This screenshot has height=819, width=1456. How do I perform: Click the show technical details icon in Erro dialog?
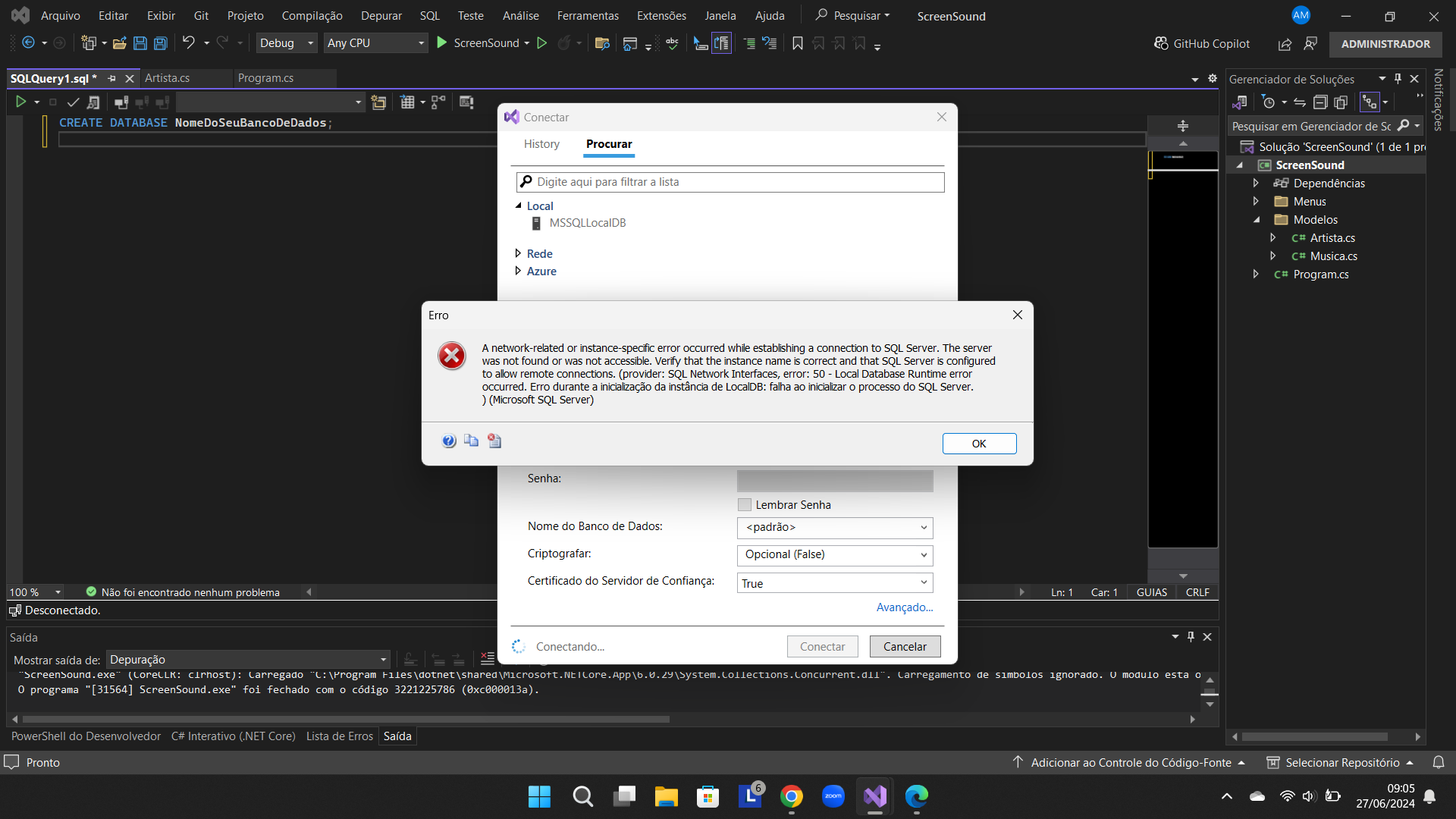[494, 441]
